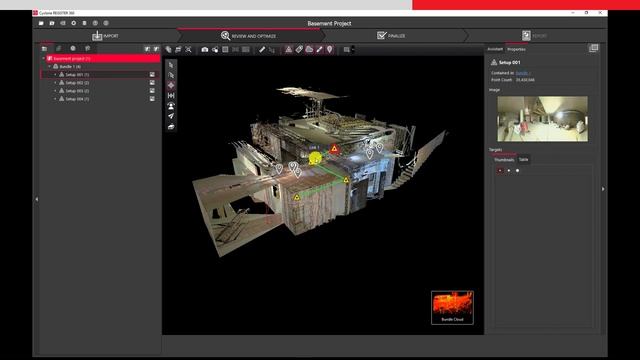The image size is (640, 360).
Task: Go to the Finalize workflow step
Action: tap(391, 36)
